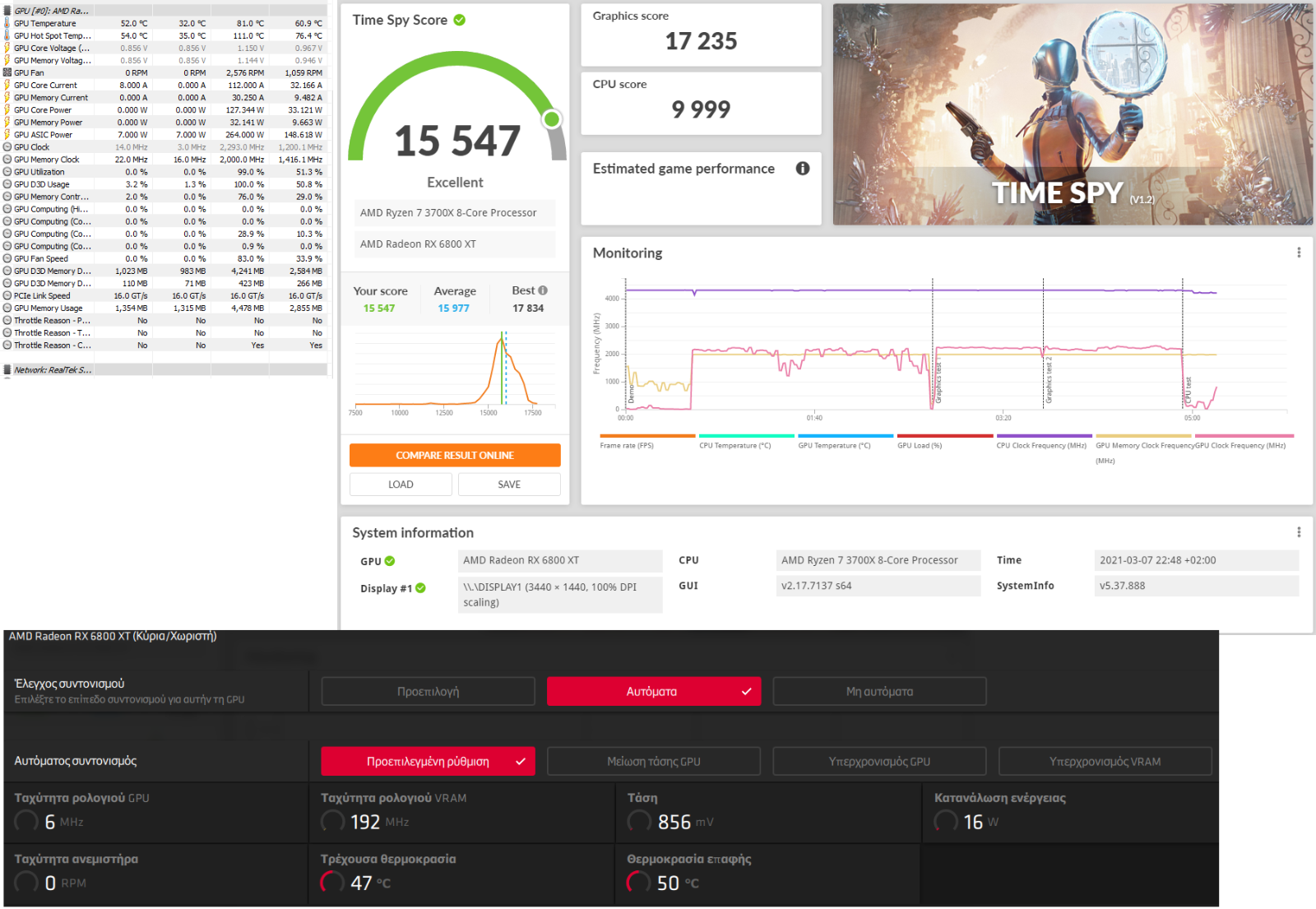The height and width of the screenshot is (909, 1316).
Task: Click COMPARE RESULT ONLINE button
Action: [x=455, y=455]
